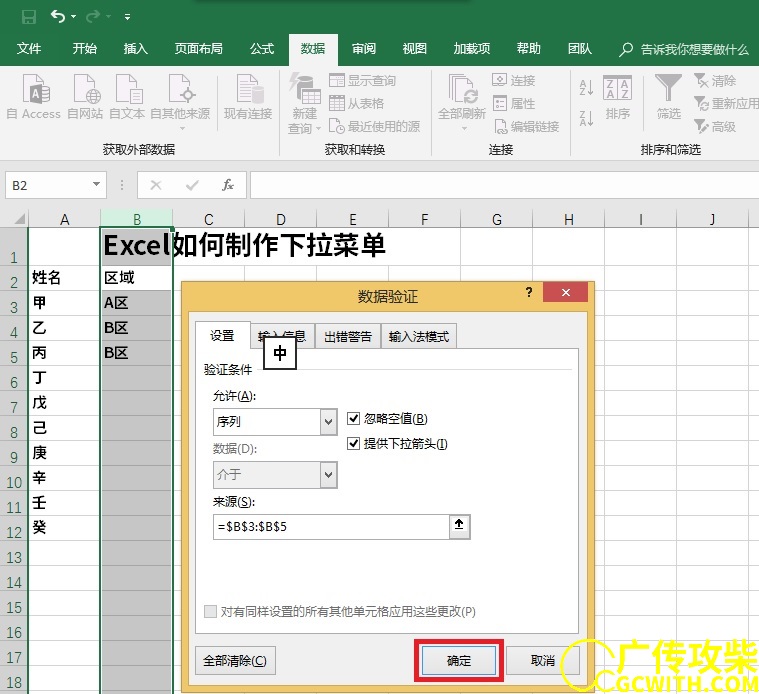The image size is (759, 694).
Task: Click Properties (属性) in ribbon
Action: pos(513,104)
